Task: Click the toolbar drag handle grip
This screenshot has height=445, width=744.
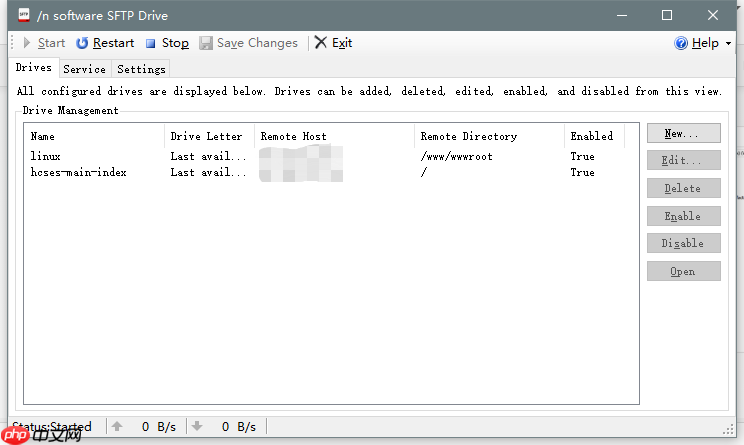Action: [13, 43]
